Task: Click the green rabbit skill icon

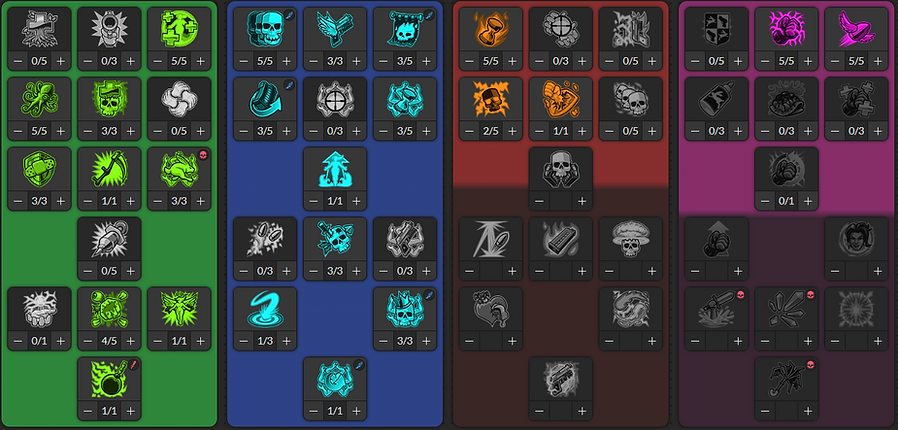Action: click(179, 169)
